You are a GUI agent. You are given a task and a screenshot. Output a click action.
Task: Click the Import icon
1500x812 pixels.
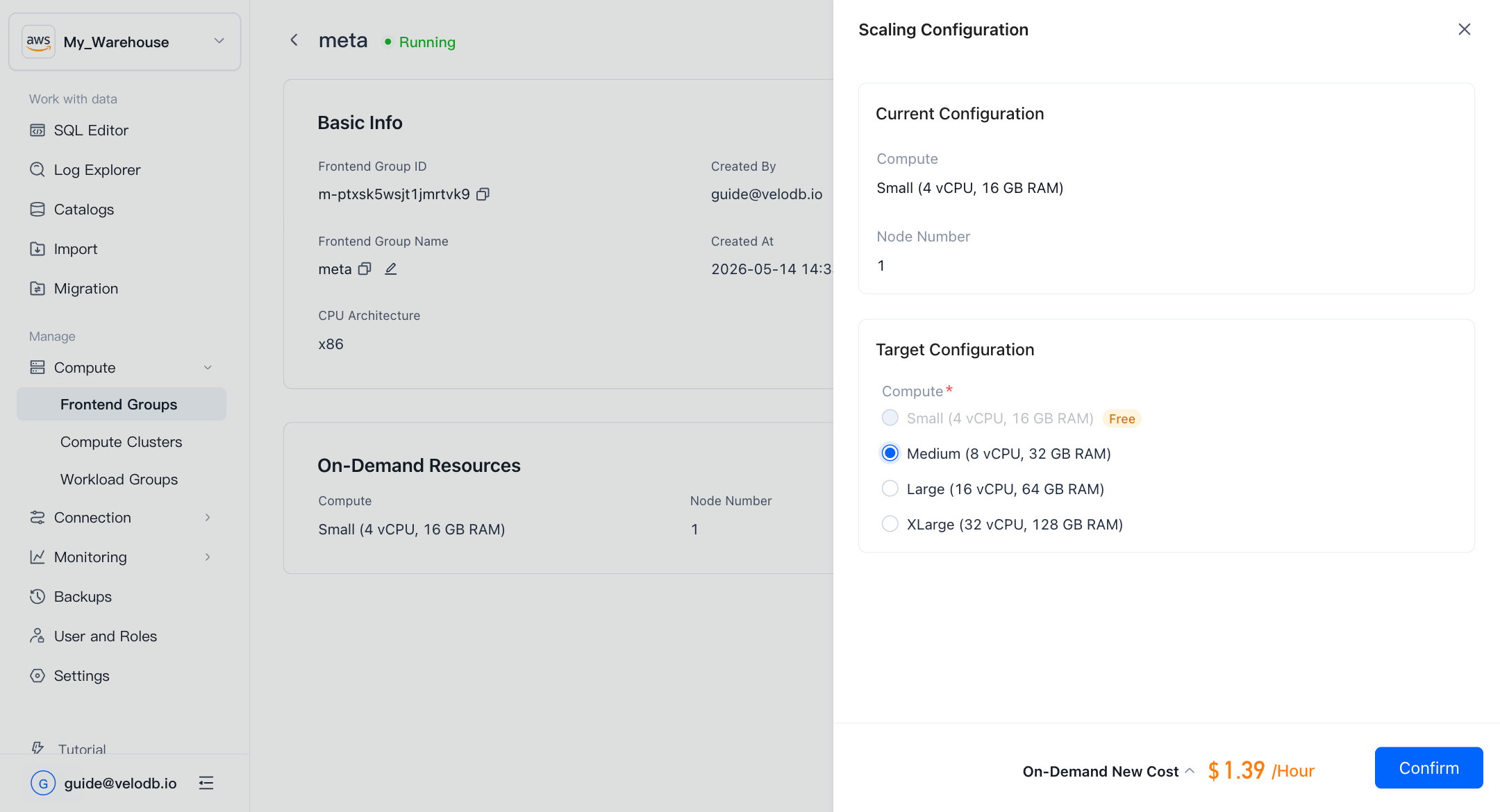point(37,249)
